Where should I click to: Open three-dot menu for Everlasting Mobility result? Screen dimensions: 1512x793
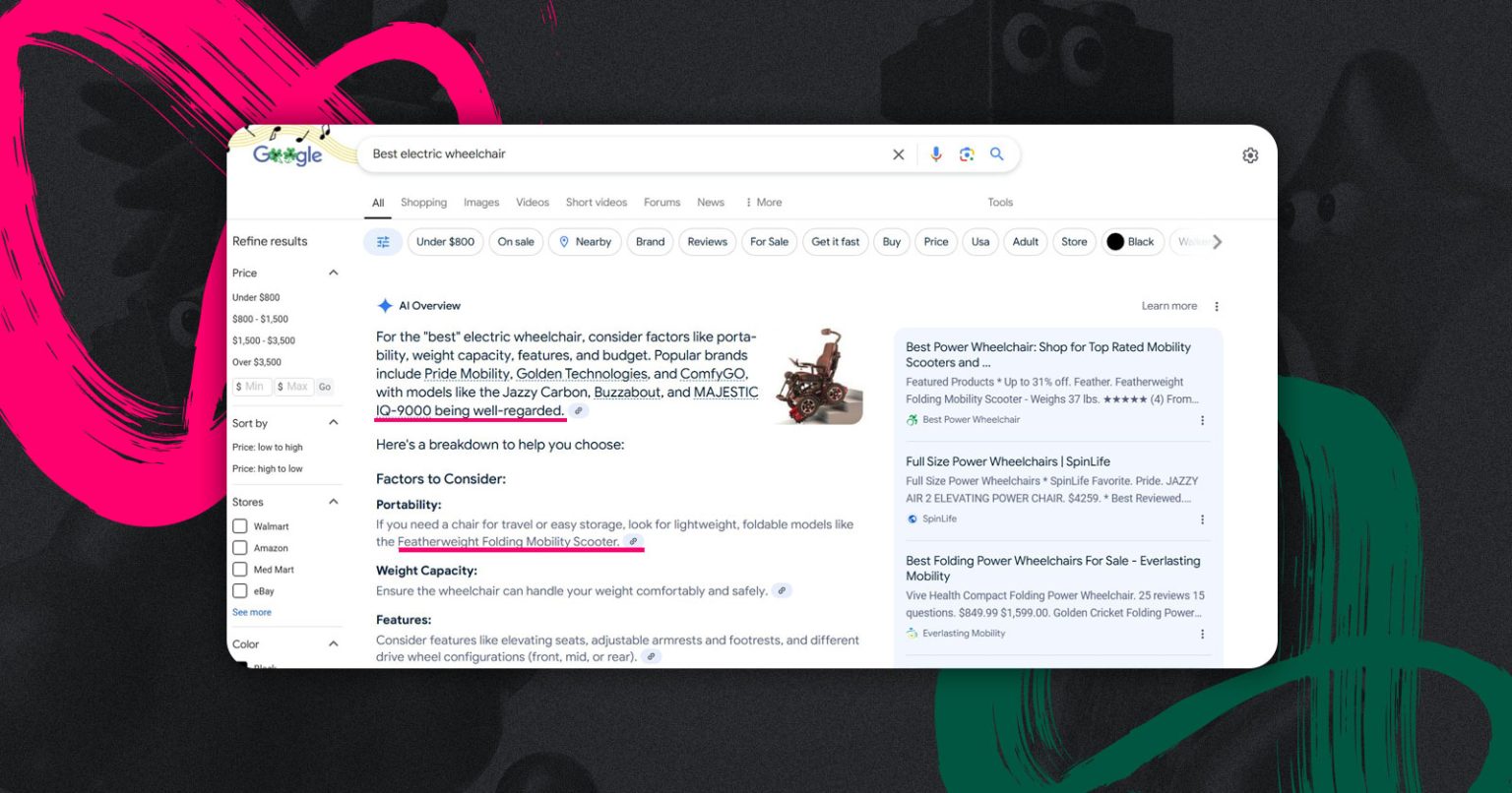1202,635
